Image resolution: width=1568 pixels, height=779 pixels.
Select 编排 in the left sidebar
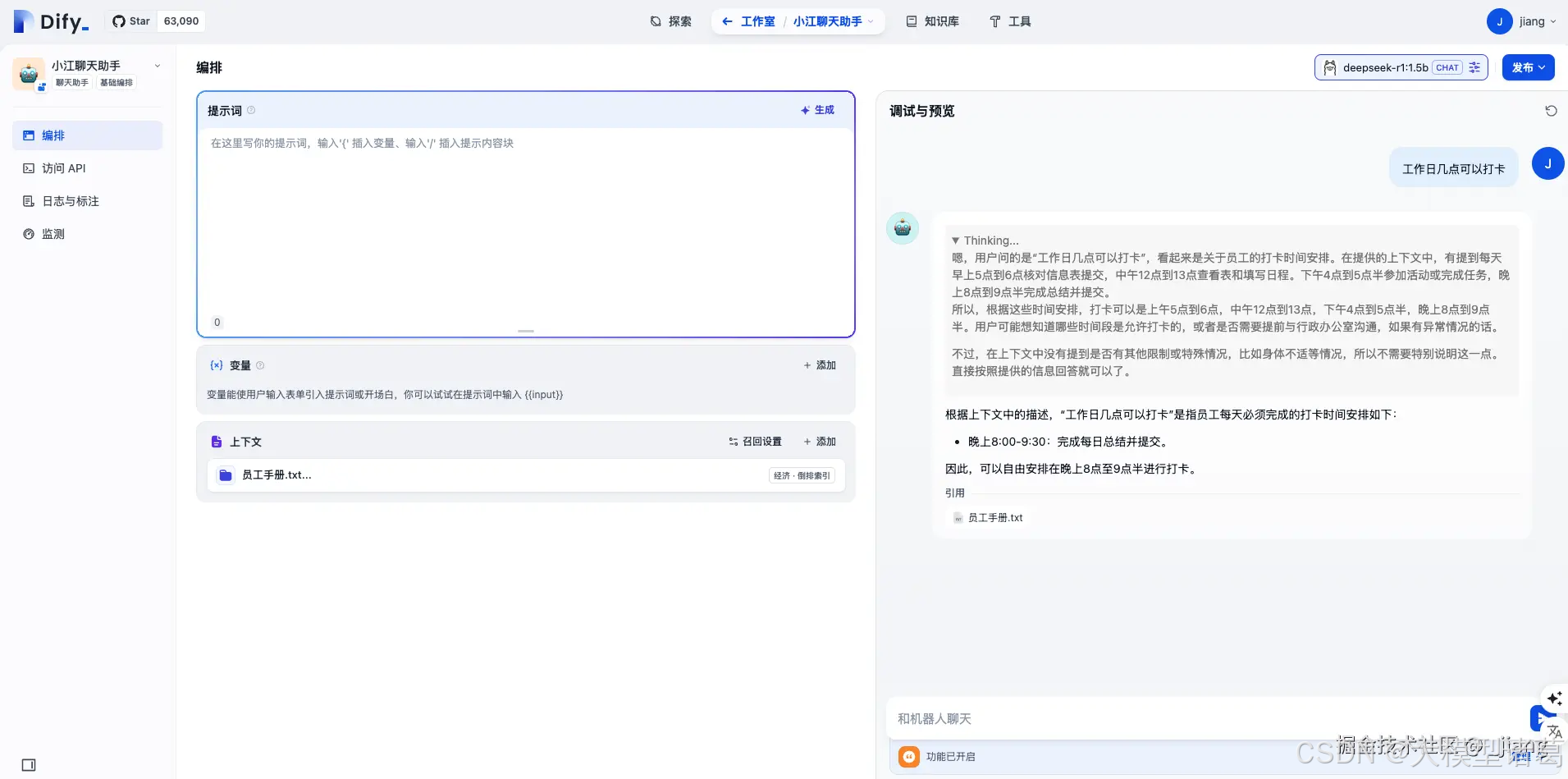pyautogui.click(x=53, y=135)
